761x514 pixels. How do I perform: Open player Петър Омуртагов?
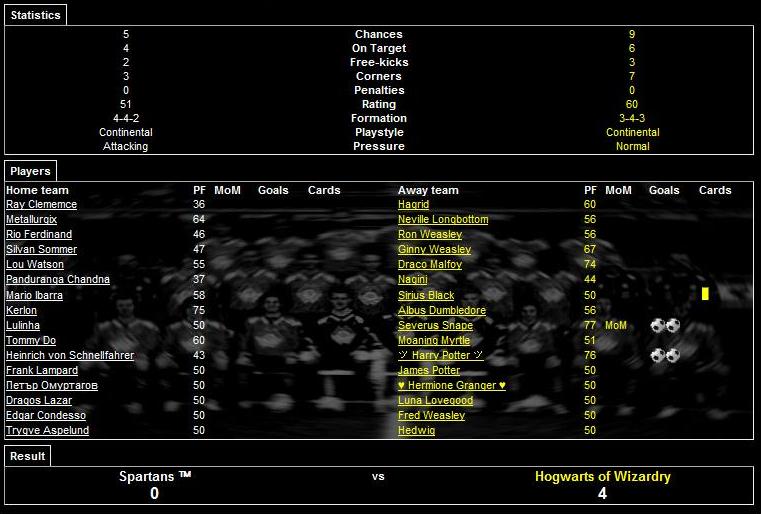52,385
